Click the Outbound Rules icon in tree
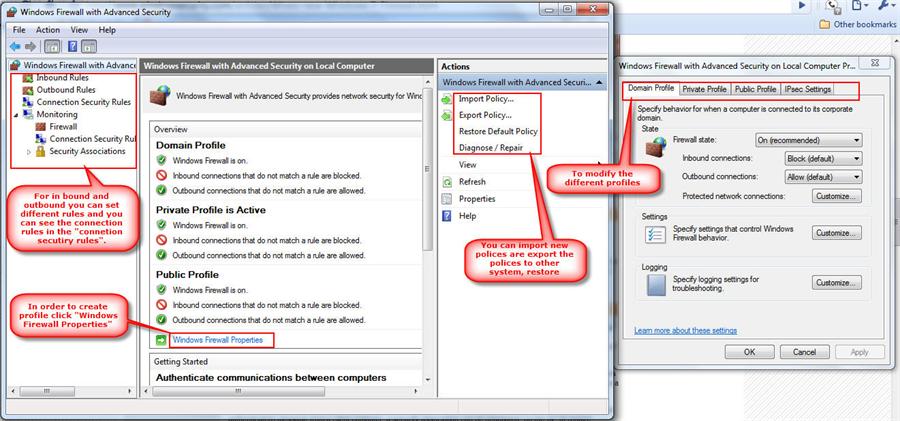900x421 pixels. coord(28,90)
